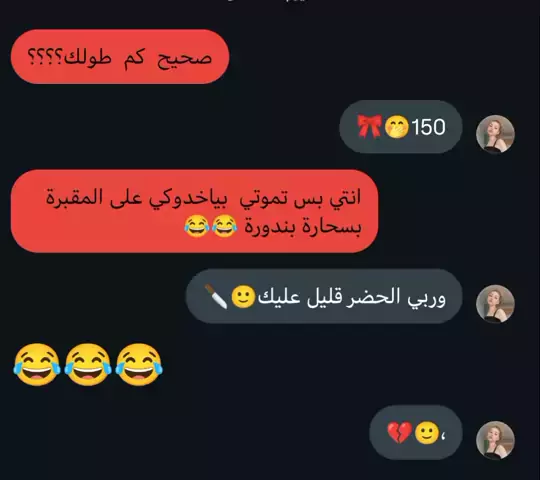This screenshot has width=540, height=480.
Task: Click the word المقبرة in red message
Action: 75,198
